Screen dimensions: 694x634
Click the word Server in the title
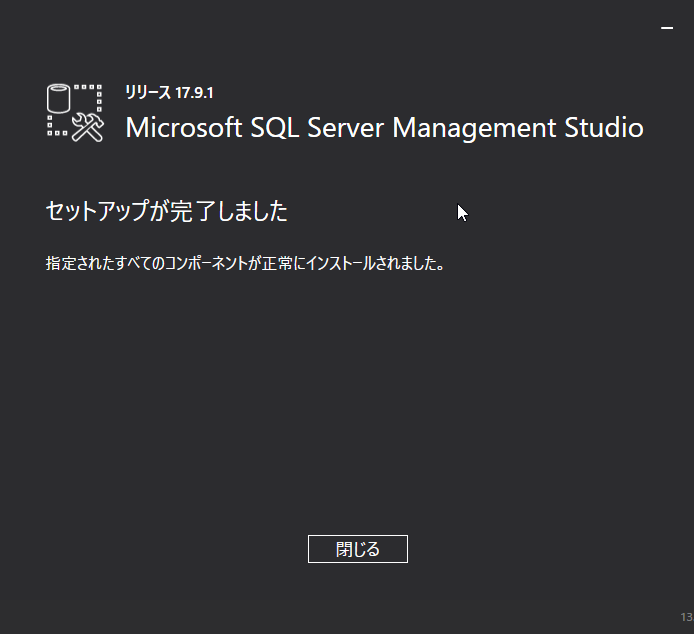coord(346,128)
